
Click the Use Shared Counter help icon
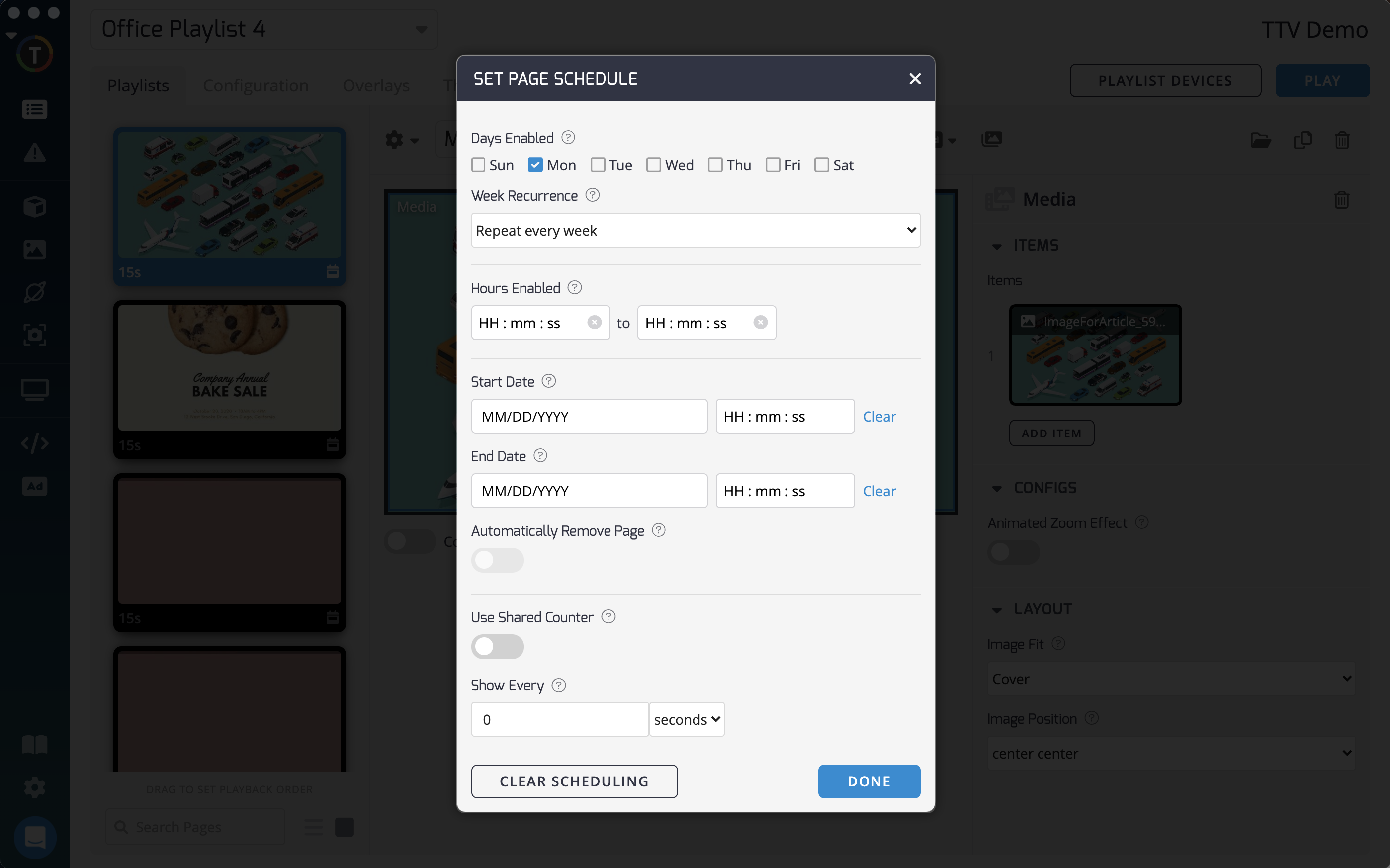(608, 616)
